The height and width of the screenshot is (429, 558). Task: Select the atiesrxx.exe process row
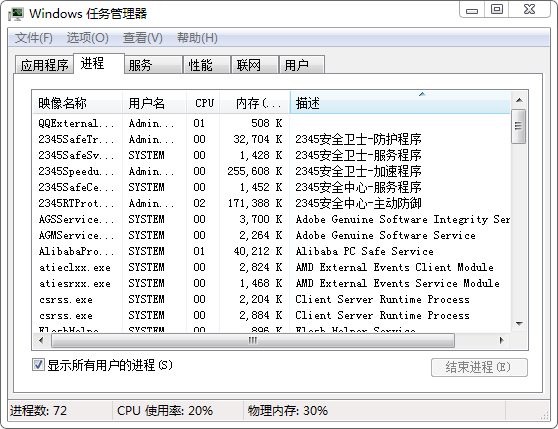pos(272,283)
